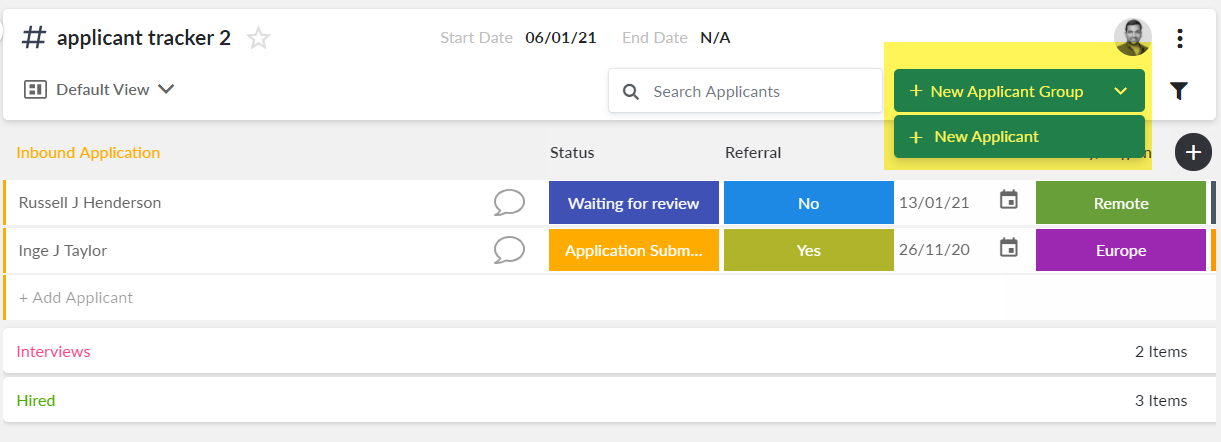The height and width of the screenshot is (442, 1221).
Task: Click the 3 Items count for Hired
Action: 1161,400
